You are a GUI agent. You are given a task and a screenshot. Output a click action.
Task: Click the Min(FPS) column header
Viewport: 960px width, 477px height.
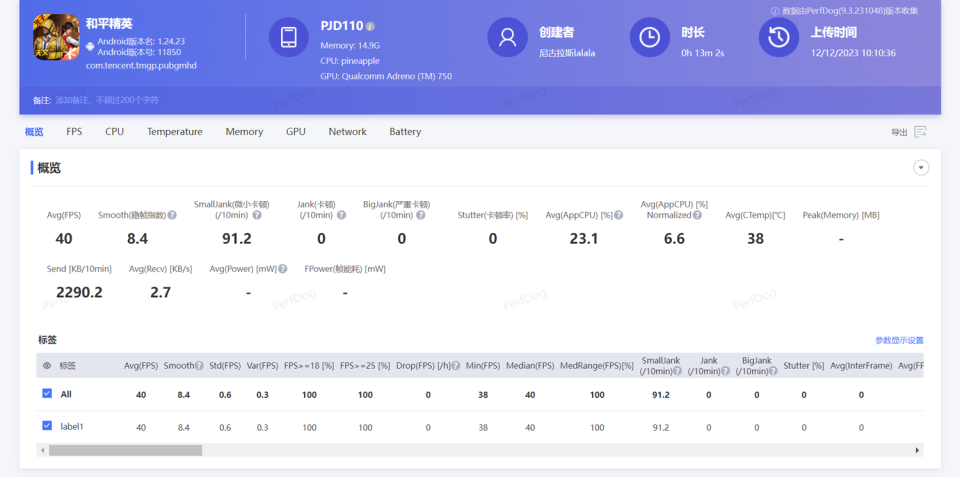[x=483, y=366]
